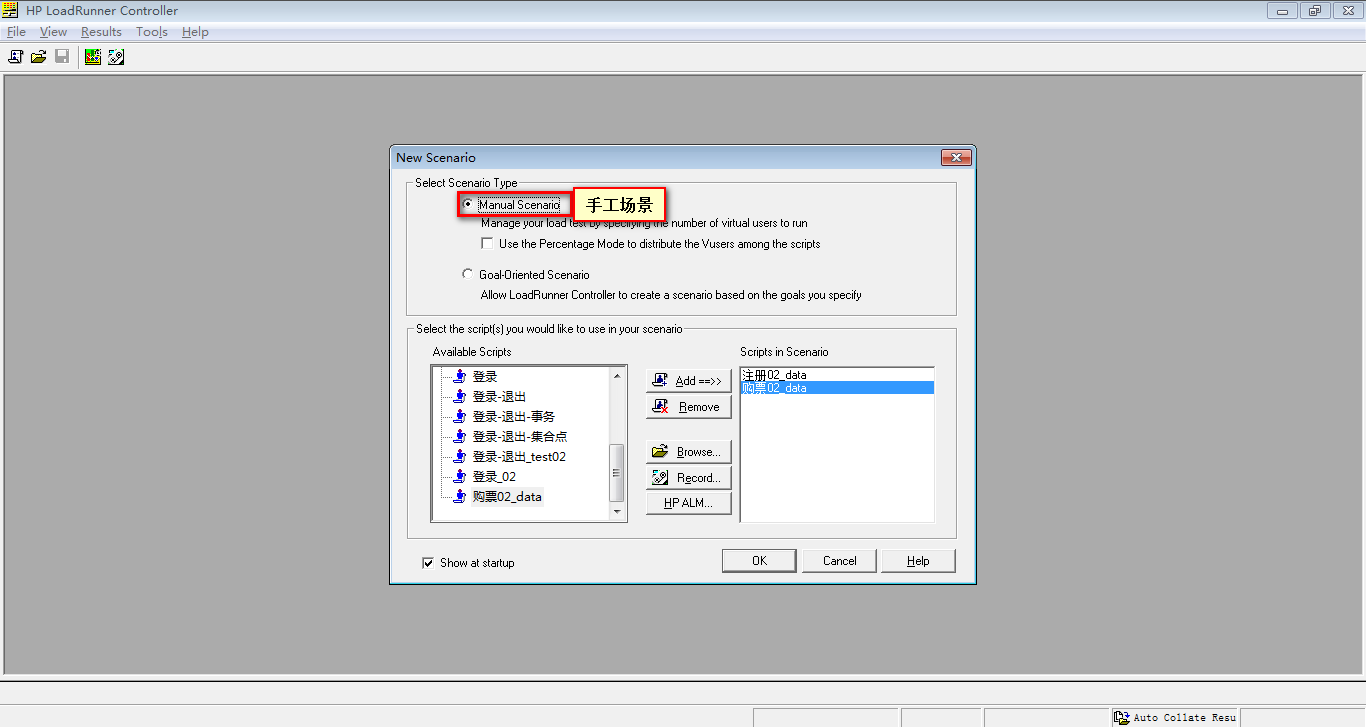The image size is (1366, 727).
Task: Click the Add ==>> button
Action: (x=689, y=381)
